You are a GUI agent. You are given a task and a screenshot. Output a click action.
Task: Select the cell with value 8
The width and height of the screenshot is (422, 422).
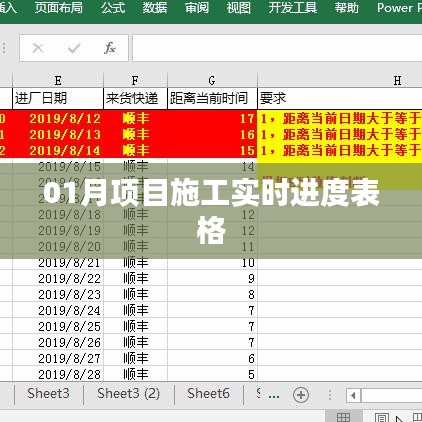212,294
